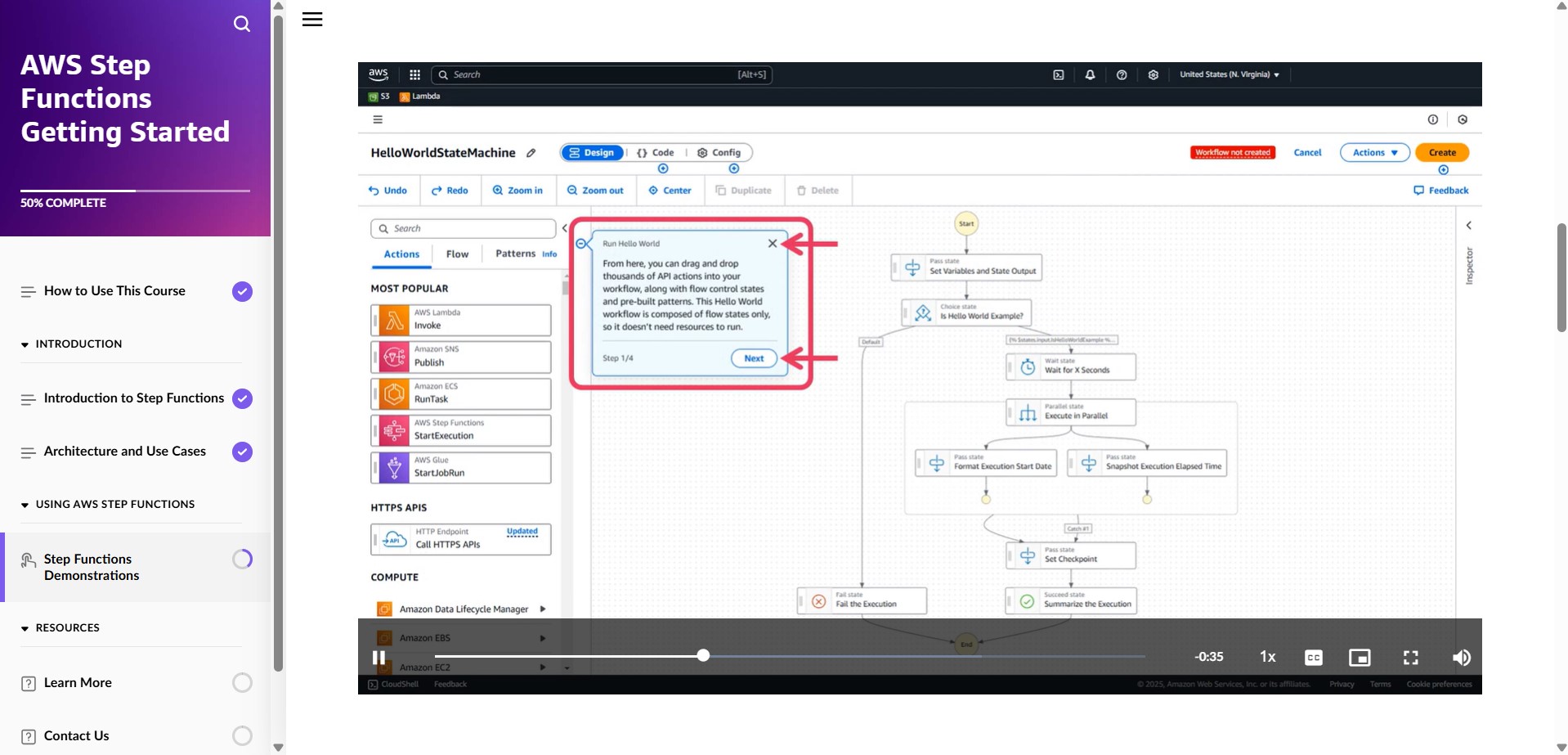
Task: Click the states browser Search field
Action: point(464,228)
